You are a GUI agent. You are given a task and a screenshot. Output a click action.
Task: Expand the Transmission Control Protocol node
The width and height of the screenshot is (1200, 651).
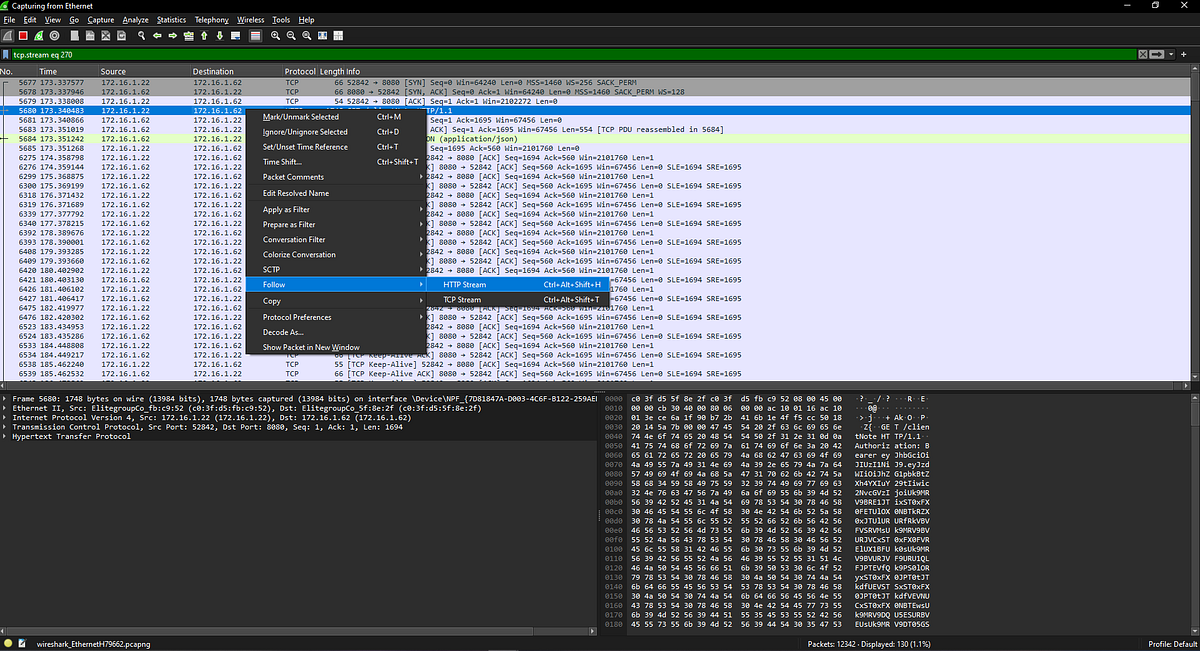(x=6, y=426)
